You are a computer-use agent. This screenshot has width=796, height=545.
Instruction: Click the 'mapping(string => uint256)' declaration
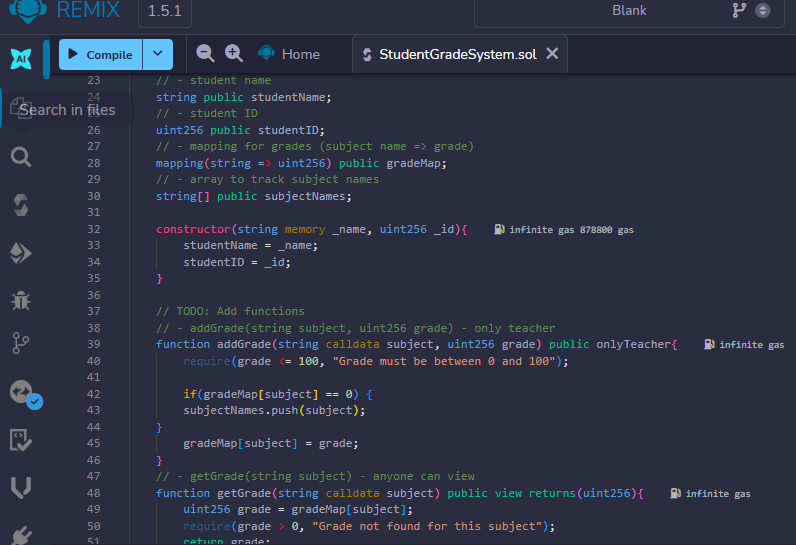tap(244, 163)
